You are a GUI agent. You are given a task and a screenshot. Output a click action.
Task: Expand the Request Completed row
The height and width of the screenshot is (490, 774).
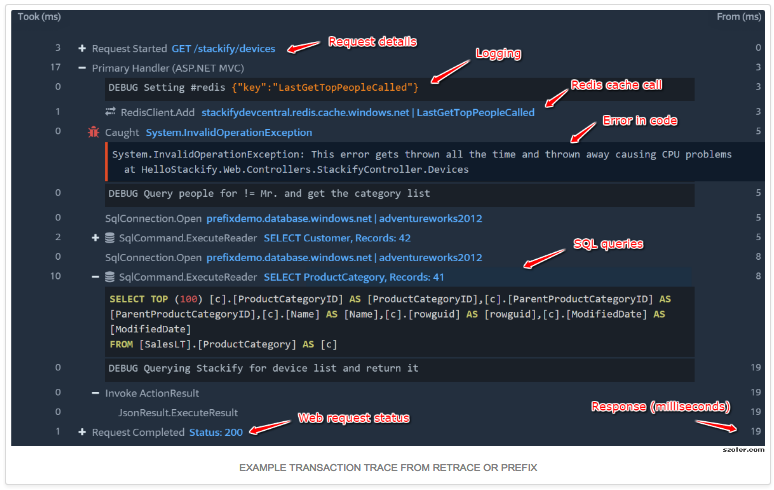click(x=82, y=432)
